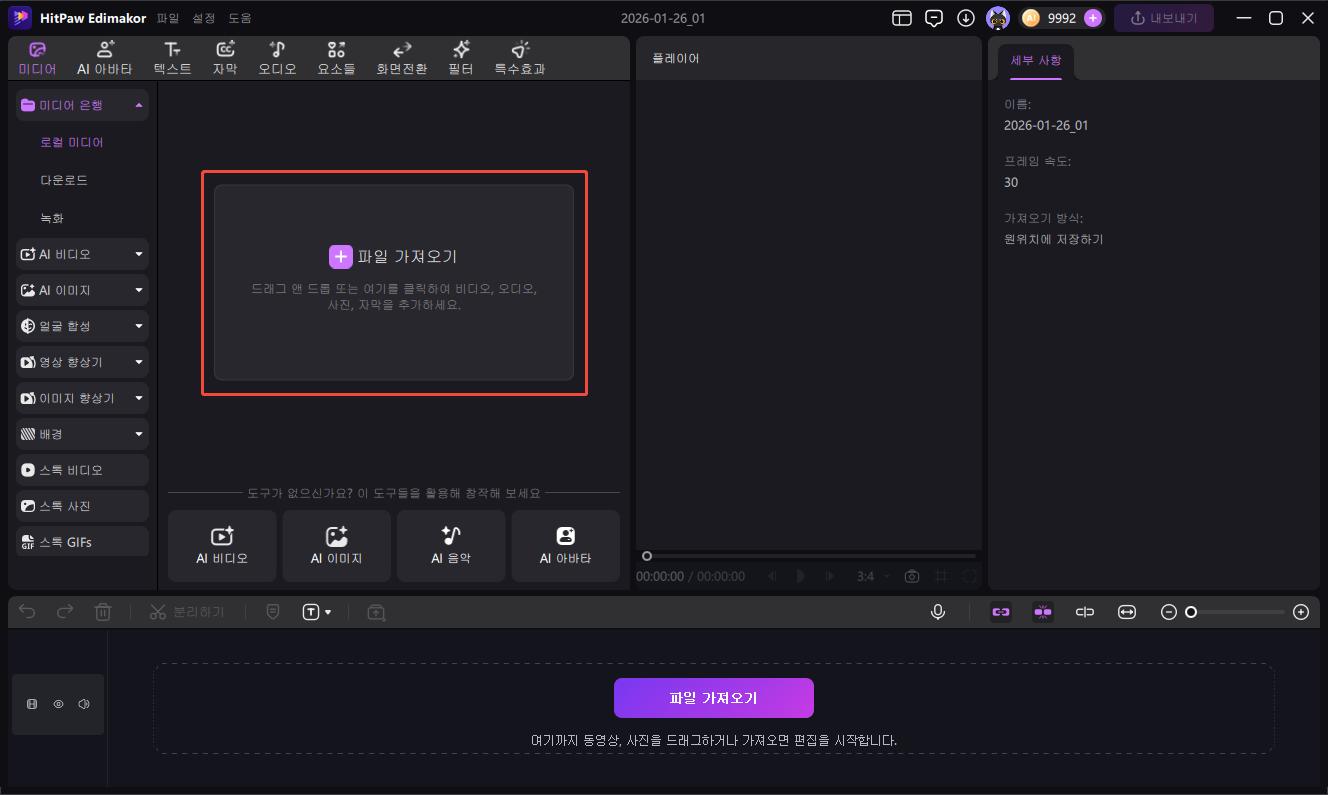The height and width of the screenshot is (795, 1328).
Task: Open the 특수효과 (Effects) tab
Action: pyautogui.click(x=520, y=59)
